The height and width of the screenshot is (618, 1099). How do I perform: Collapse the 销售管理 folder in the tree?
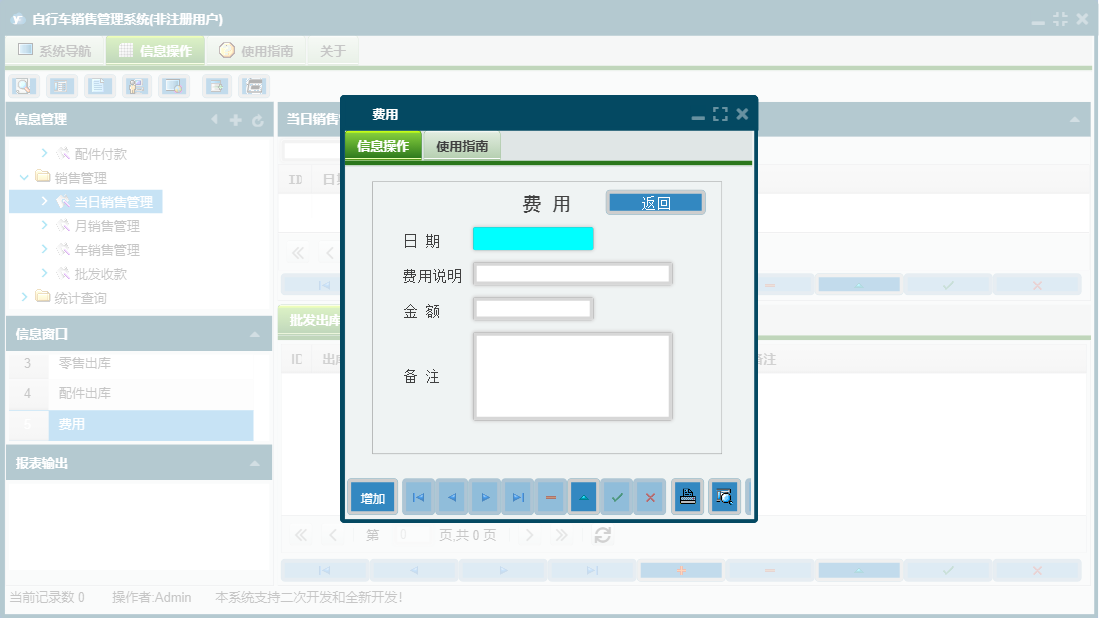(23, 177)
